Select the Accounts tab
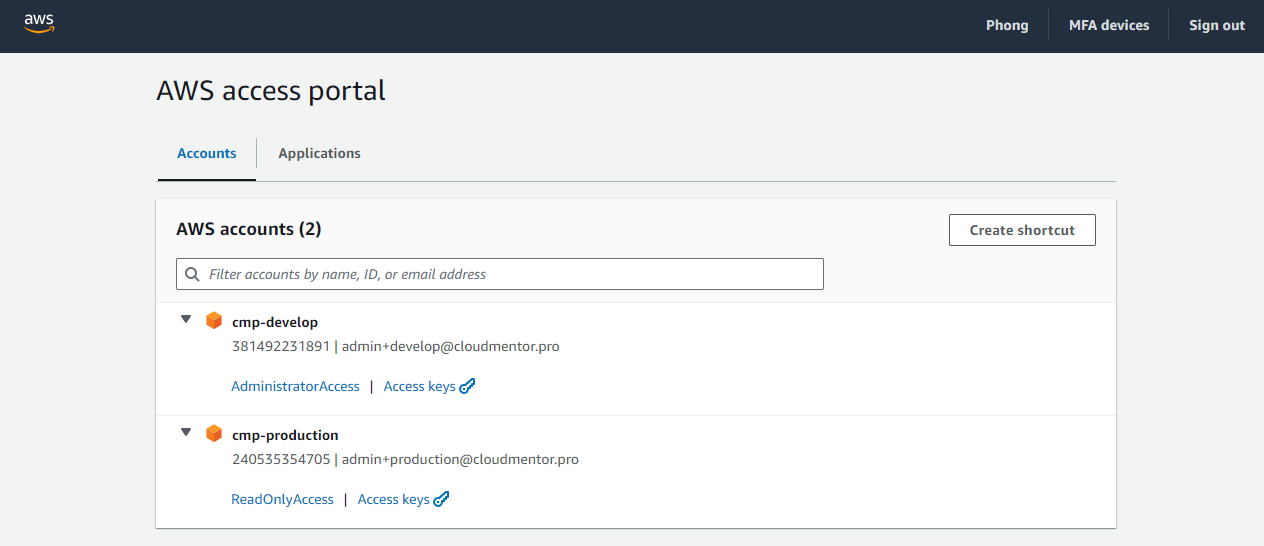 pyautogui.click(x=207, y=153)
